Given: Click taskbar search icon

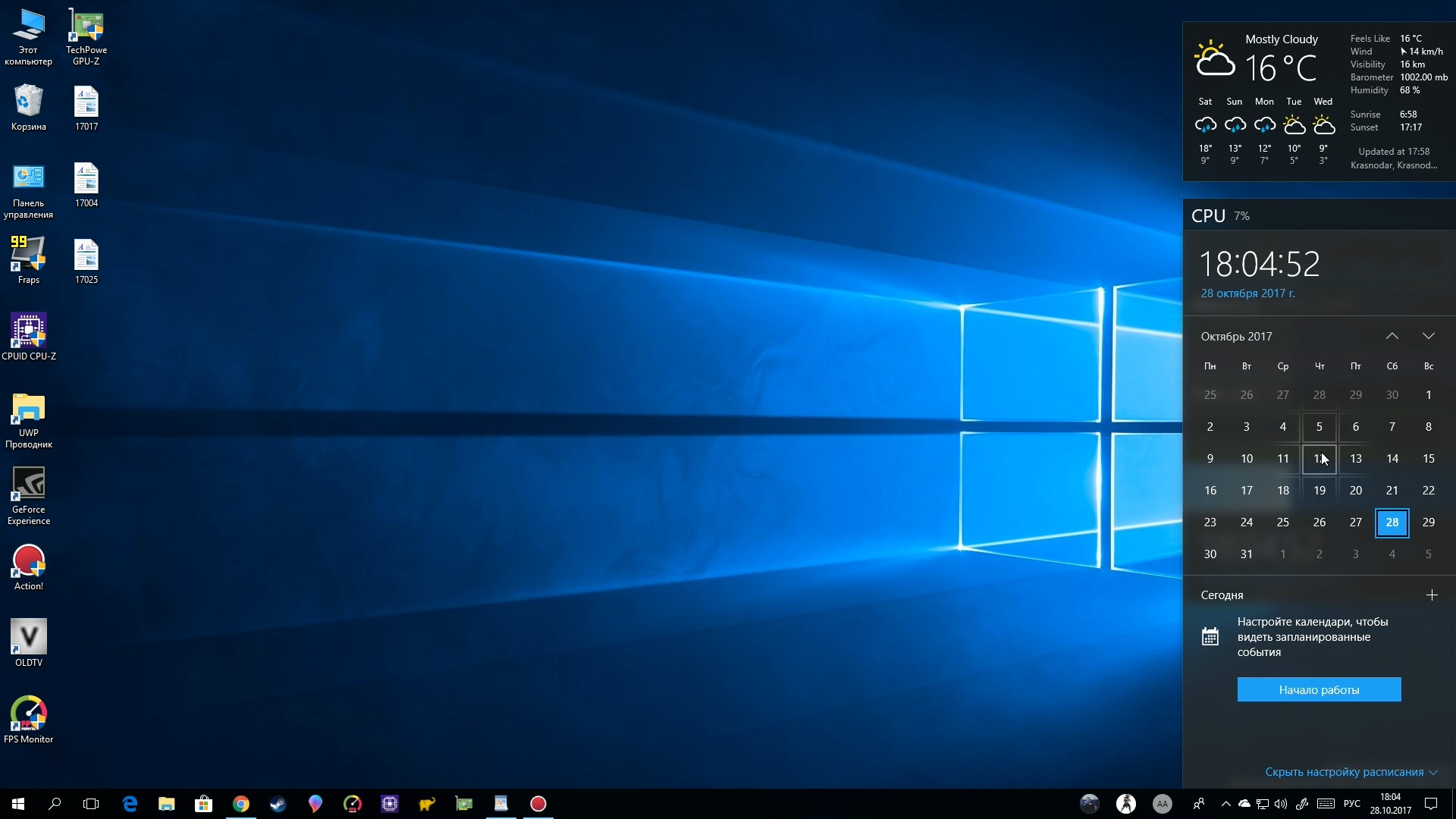Looking at the screenshot, I should pyautogui.click(x=53, y=803).
